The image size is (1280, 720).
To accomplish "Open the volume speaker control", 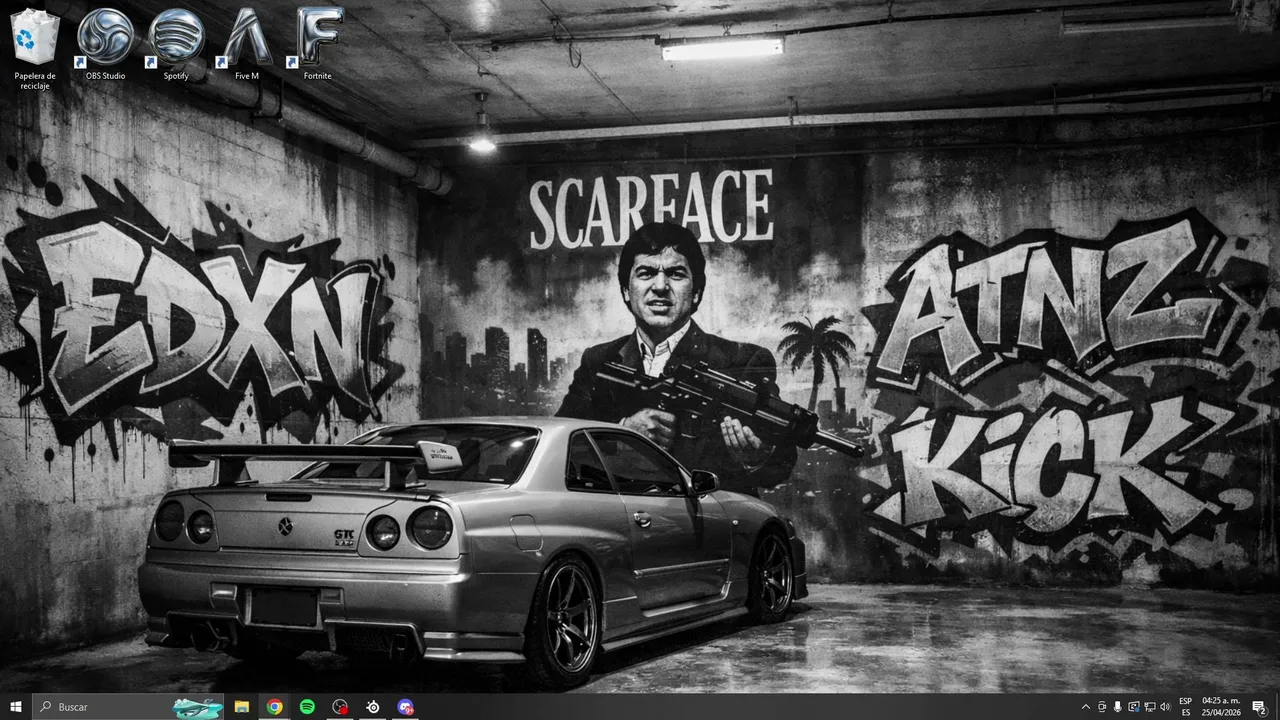I will (x=1165, y=707).
